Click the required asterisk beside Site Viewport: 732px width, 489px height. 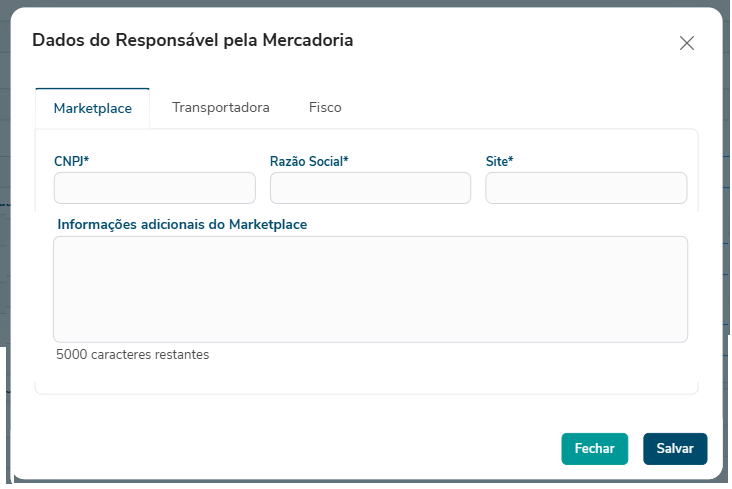pos(511,160)
